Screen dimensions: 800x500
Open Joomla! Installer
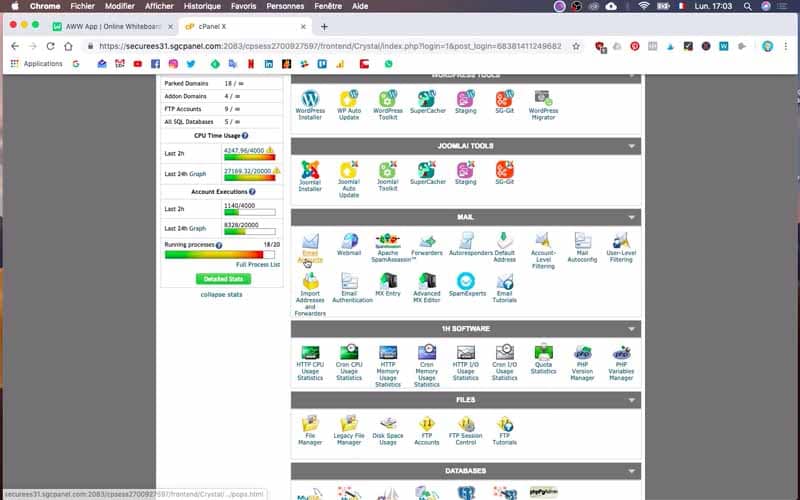pos(310,176)
